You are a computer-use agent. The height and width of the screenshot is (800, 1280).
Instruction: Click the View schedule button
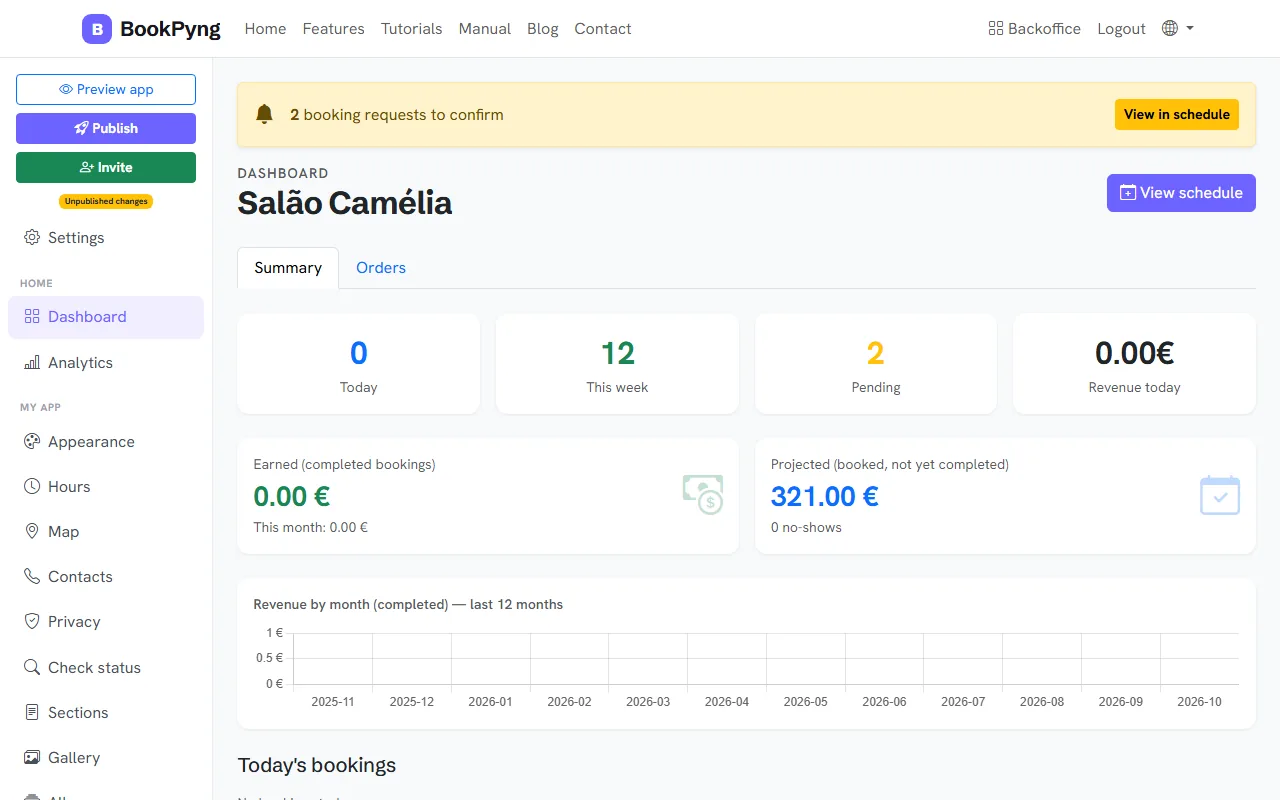click(x=1181, y=193)
